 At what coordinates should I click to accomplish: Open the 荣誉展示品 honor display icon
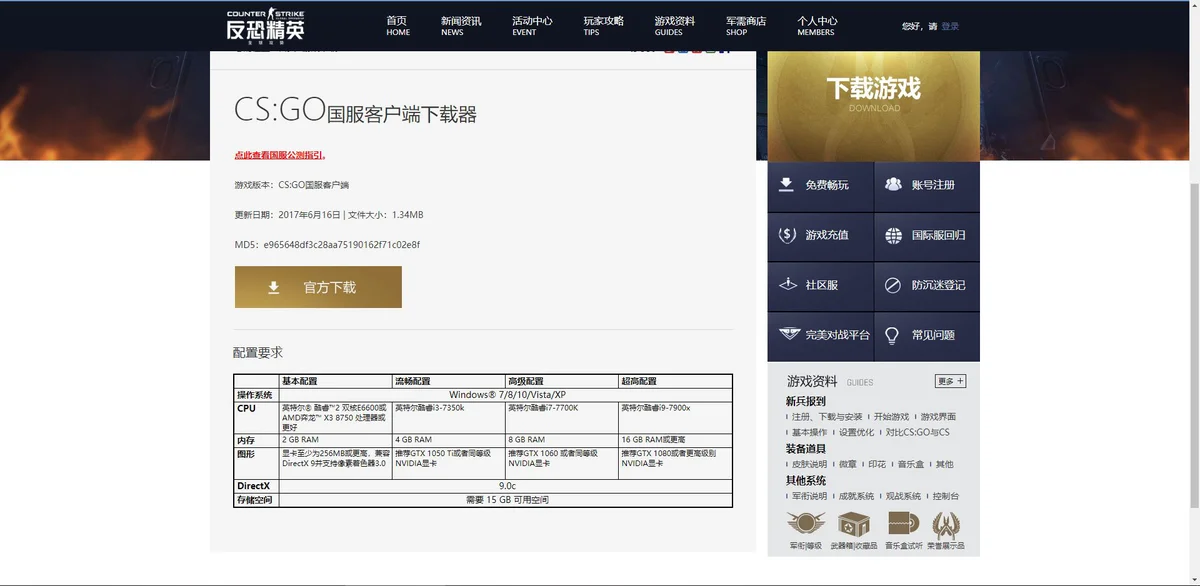point(946,524)
